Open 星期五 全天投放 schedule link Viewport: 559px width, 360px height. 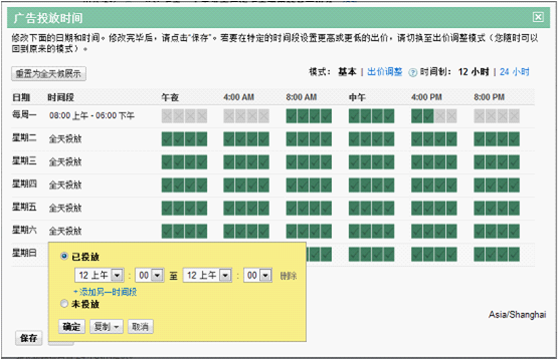pos(65,208)
